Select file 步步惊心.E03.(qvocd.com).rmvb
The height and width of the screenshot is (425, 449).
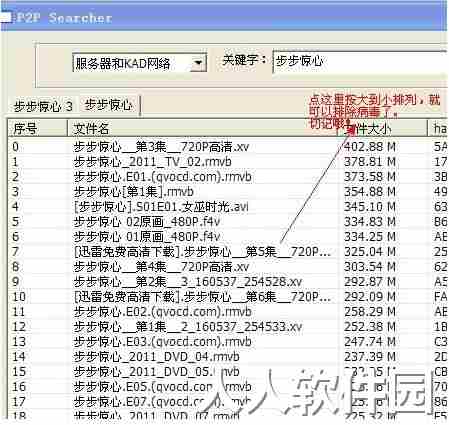(162, 342)
